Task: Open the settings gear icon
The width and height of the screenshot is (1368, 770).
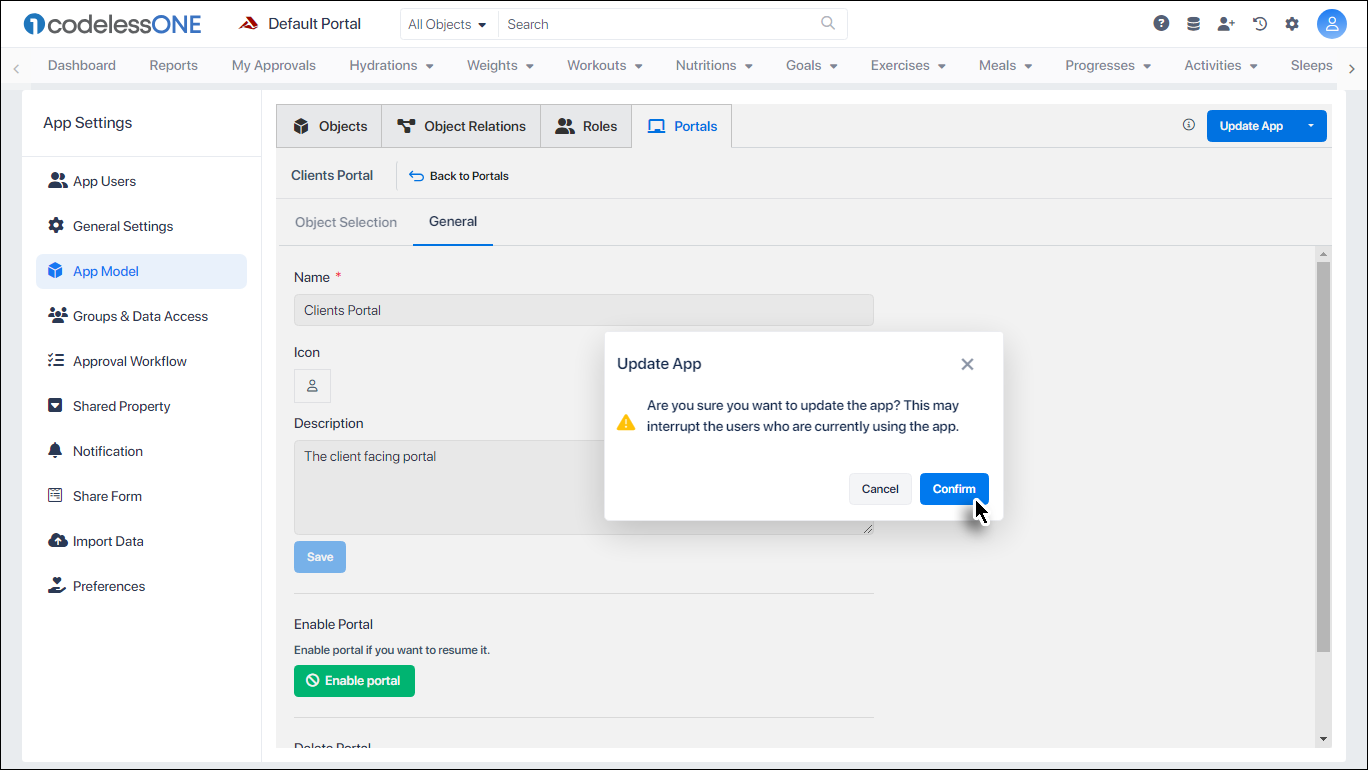Action: (1293, 22)
